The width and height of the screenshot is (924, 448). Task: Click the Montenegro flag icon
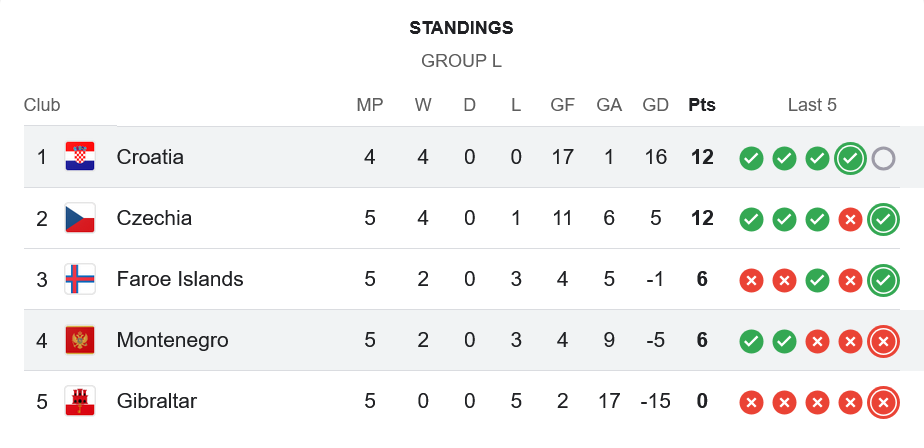tap(80, 340)
